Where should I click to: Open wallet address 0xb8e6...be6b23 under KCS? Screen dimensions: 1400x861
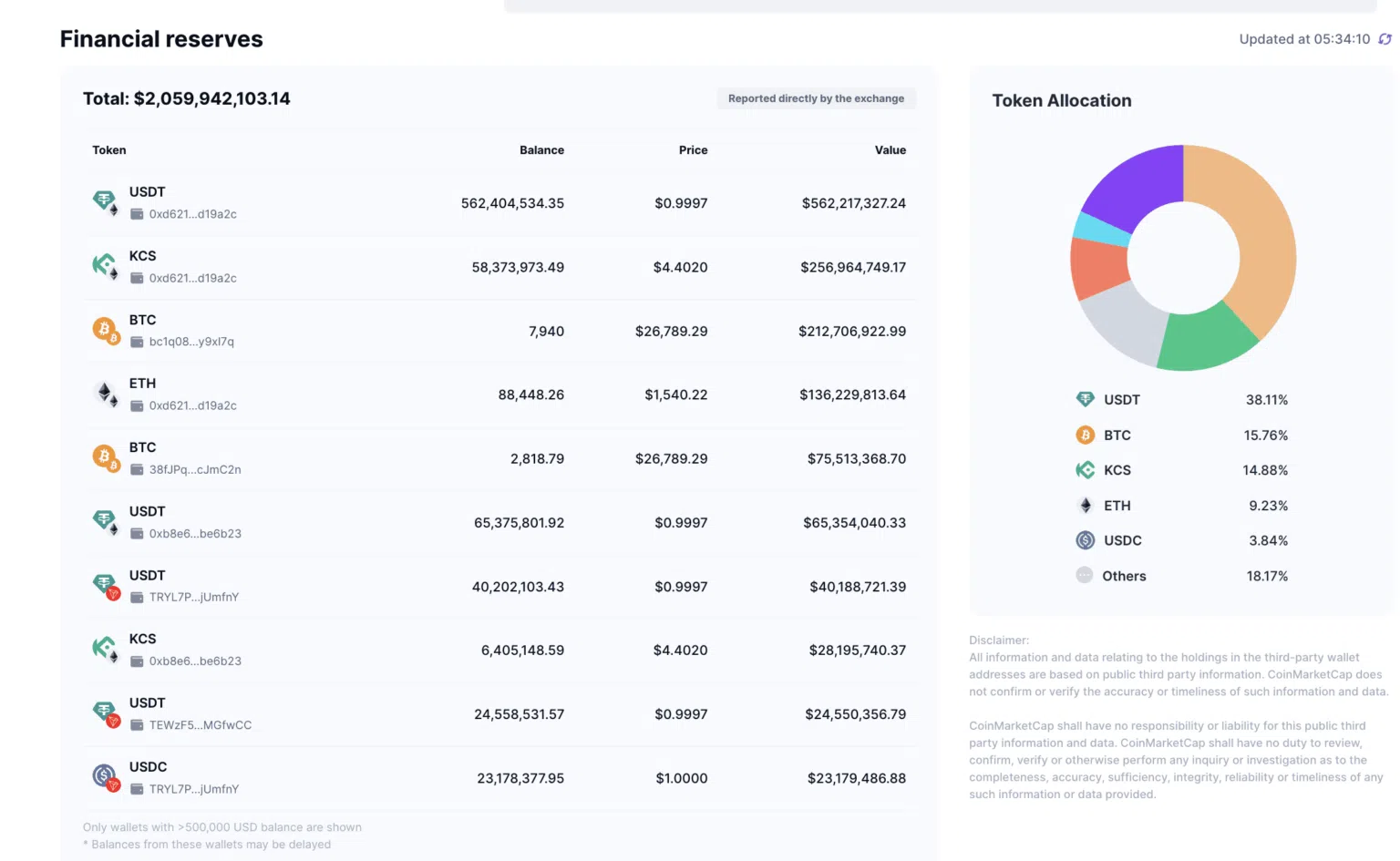195,661
